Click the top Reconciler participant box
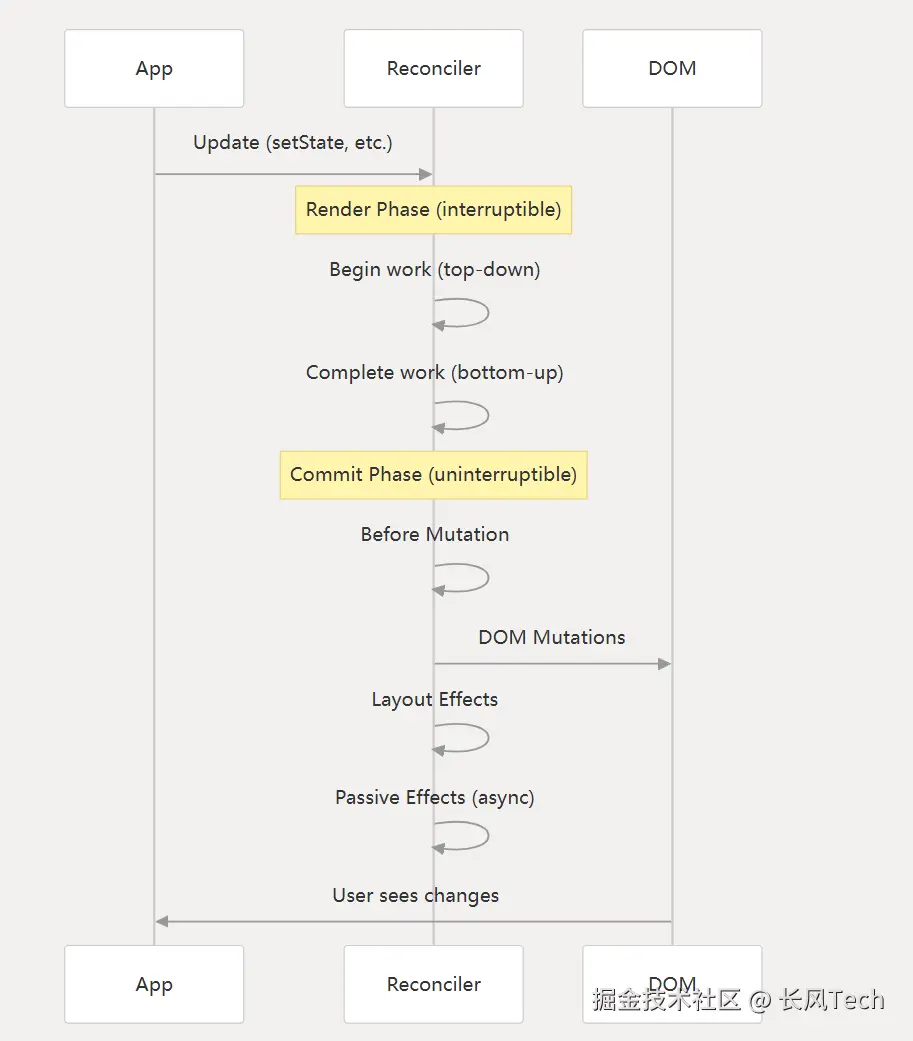The image size is (913, 1041). click(433, 69)
